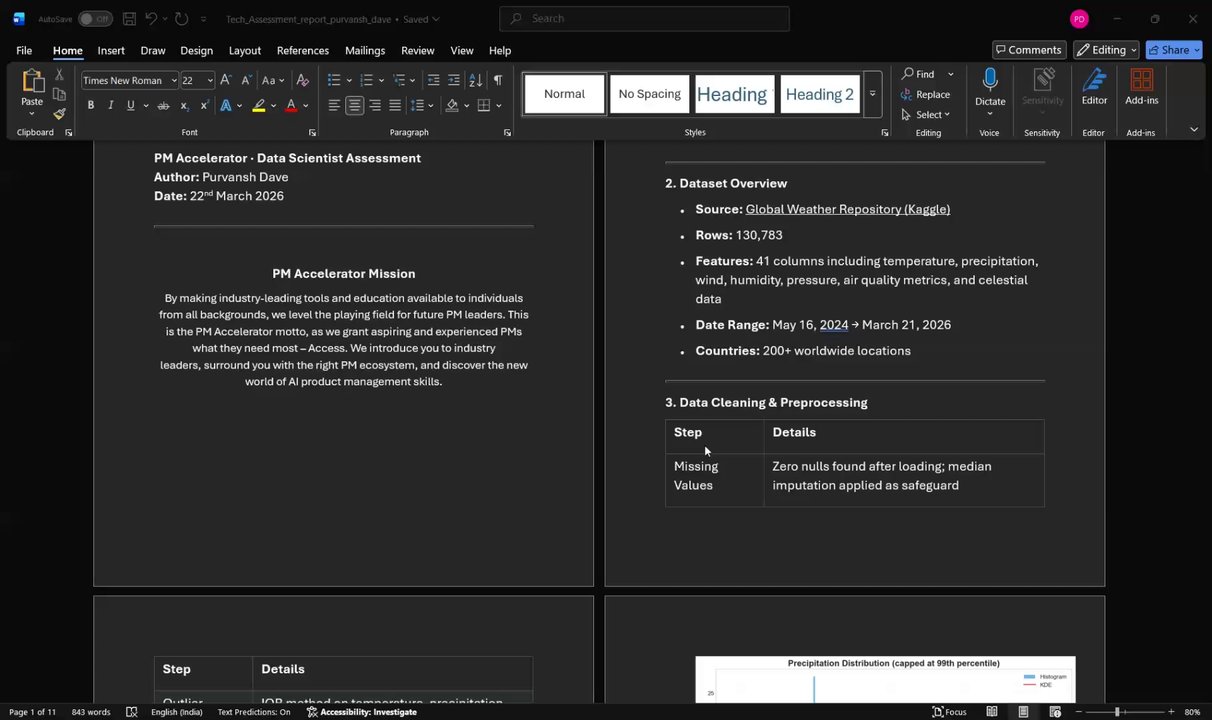Switch to the Insert tab

pos(111,50)
